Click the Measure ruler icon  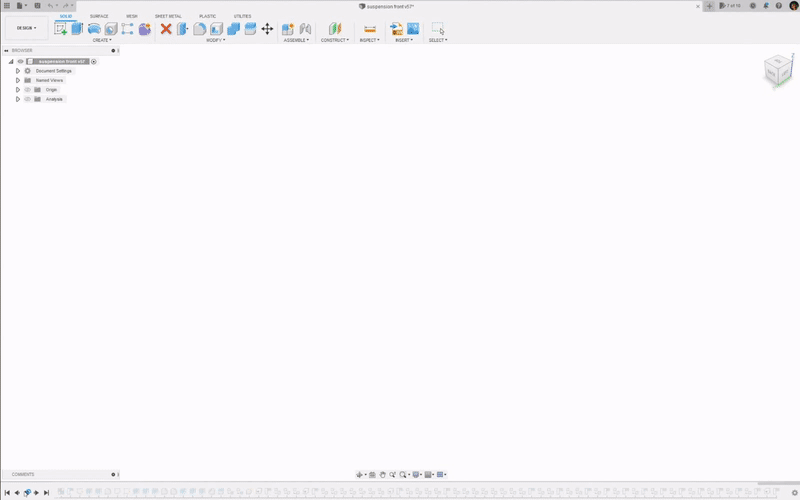coord(370,29)
